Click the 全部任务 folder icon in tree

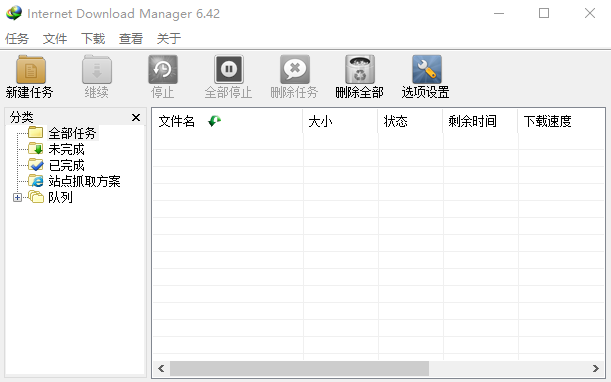click(x=35, y=133)
